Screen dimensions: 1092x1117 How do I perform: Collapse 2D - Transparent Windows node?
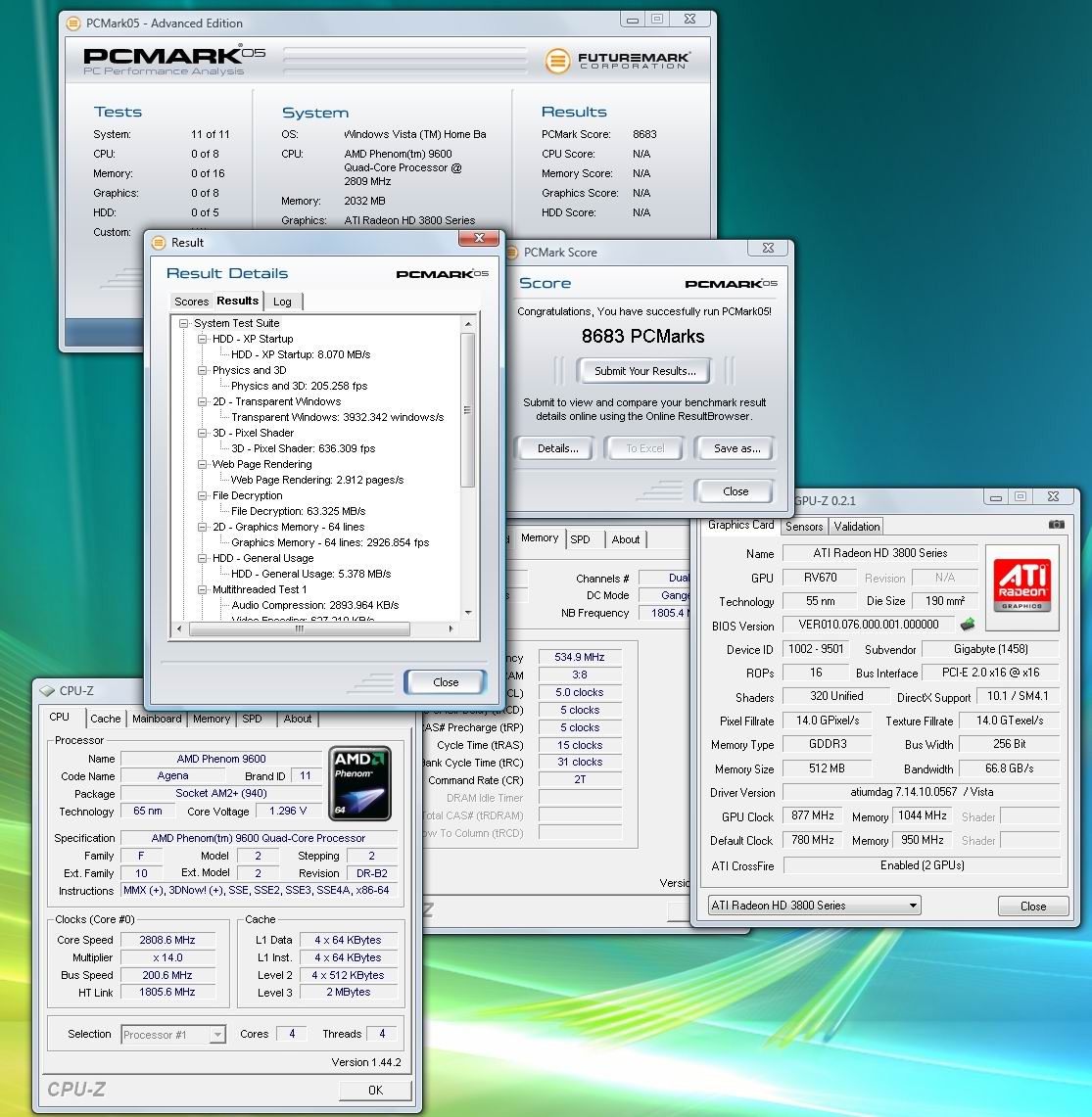point(203,401)
